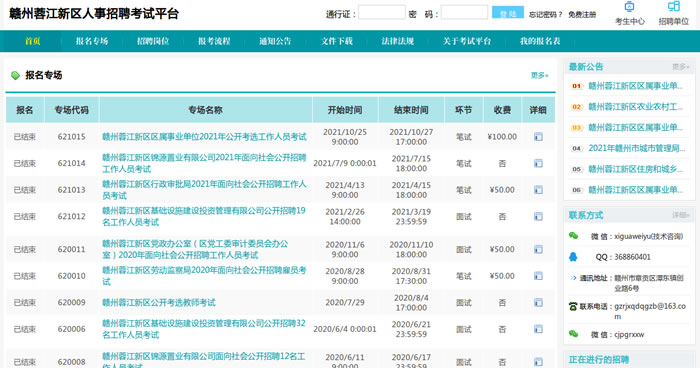This screenshot has height=368, width=700.
Task: Open detail icon for exam 621012
Action: 538,217
